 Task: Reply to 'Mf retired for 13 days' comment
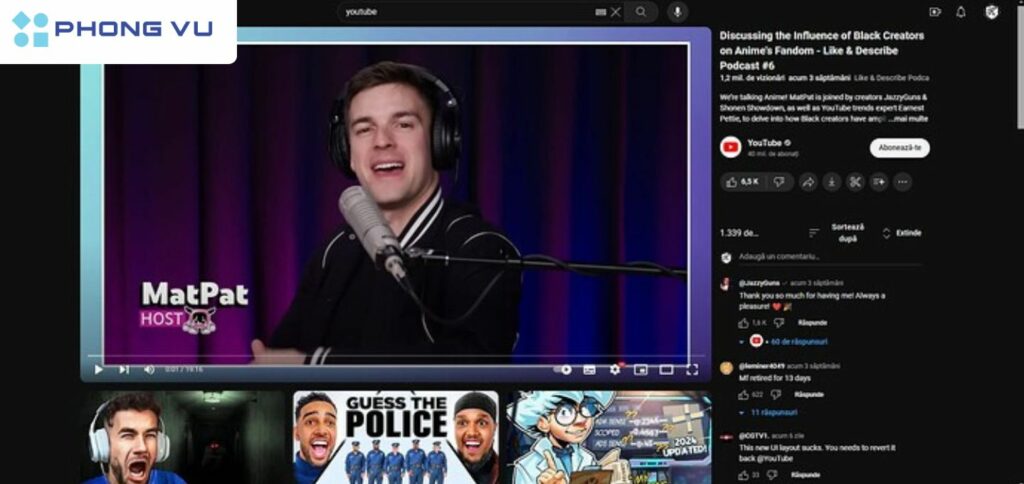tap(808, 395)
